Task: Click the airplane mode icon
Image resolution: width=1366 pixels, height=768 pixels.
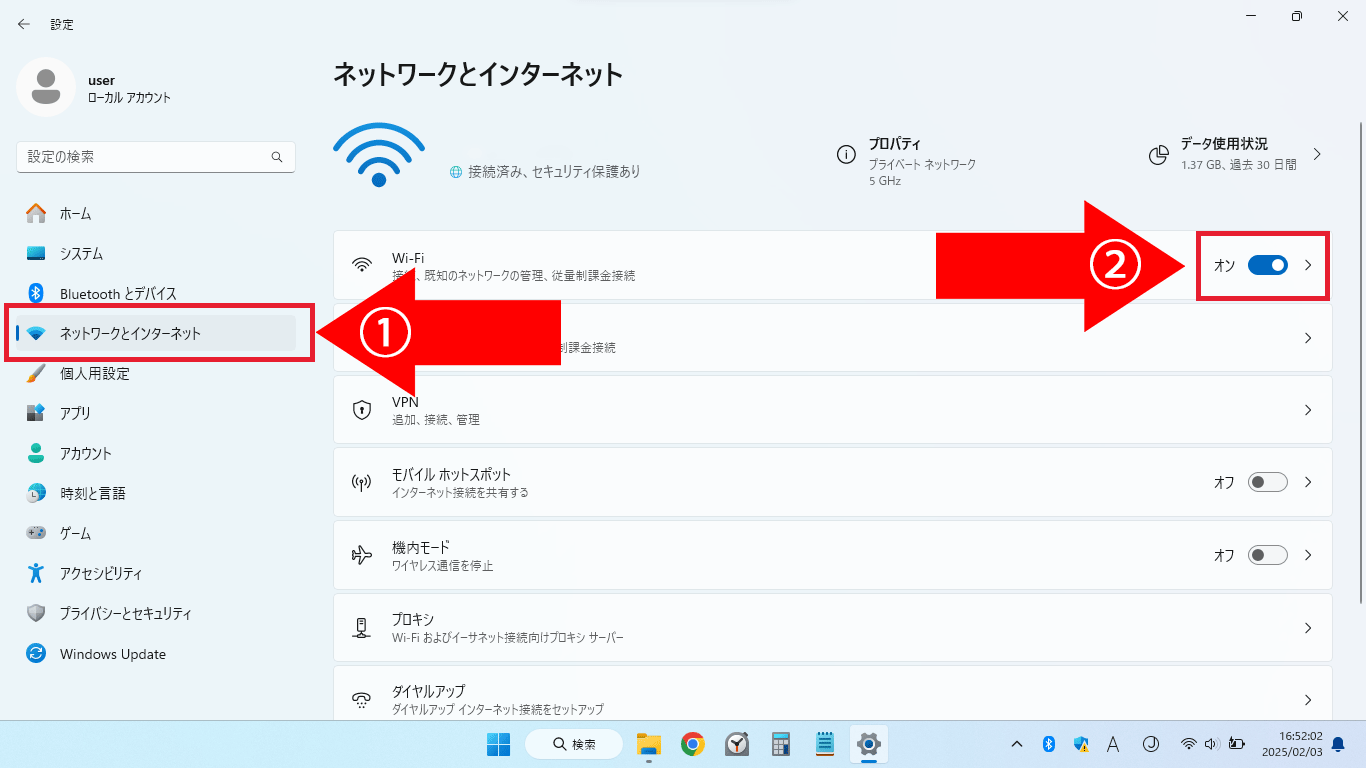Action: click(x=362, y=555)
